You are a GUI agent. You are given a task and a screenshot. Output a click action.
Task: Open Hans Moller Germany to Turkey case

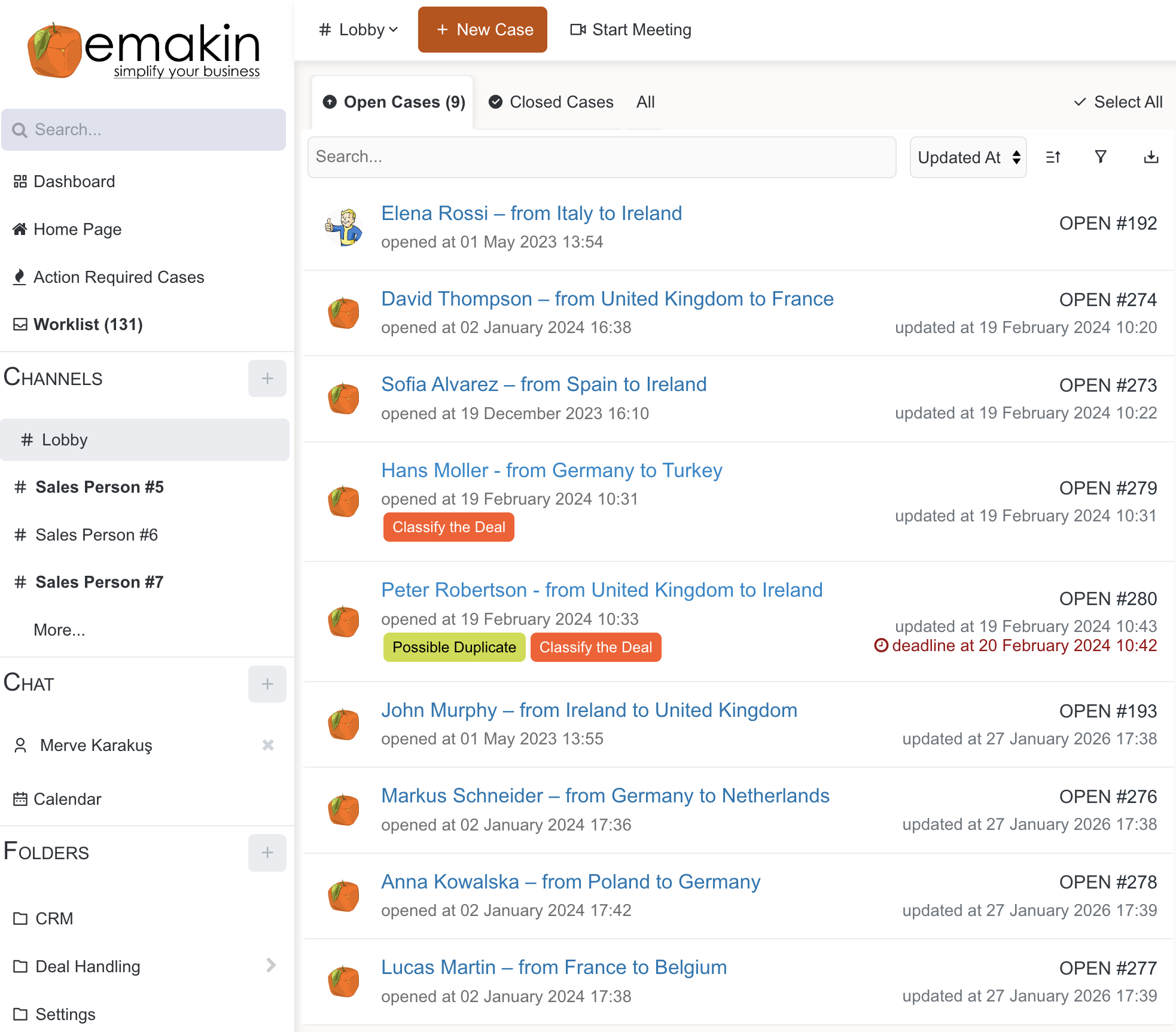[552, 471]
